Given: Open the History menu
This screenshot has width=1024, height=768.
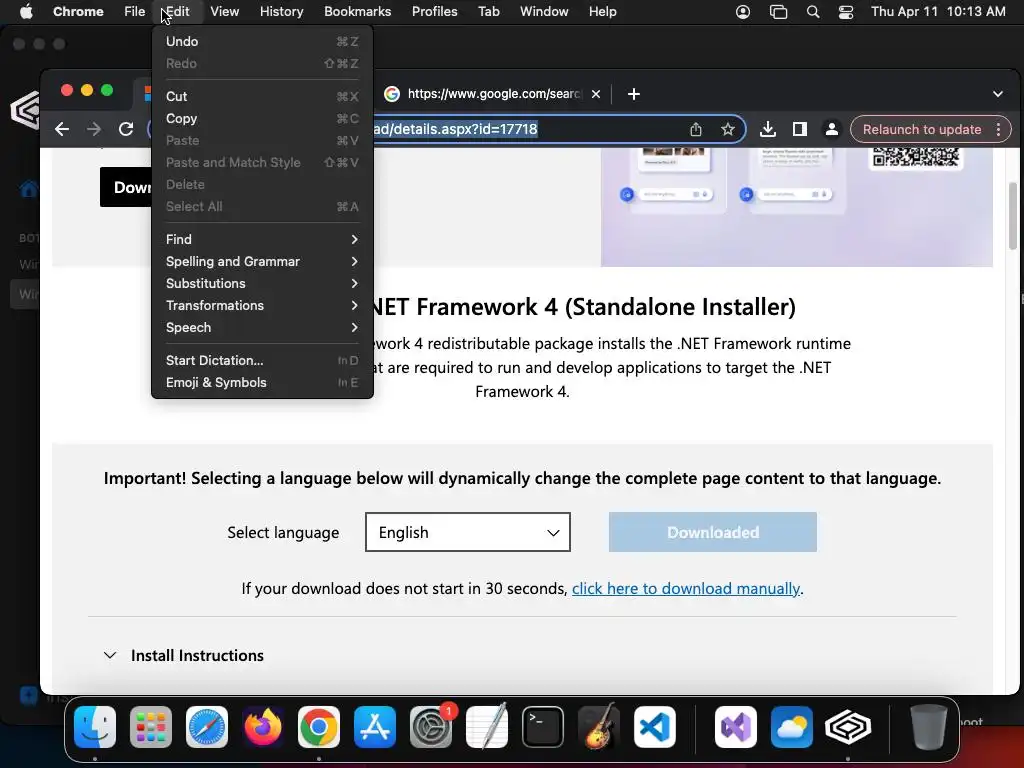Looking at the screenshot, I should click(x=281, y=12).
